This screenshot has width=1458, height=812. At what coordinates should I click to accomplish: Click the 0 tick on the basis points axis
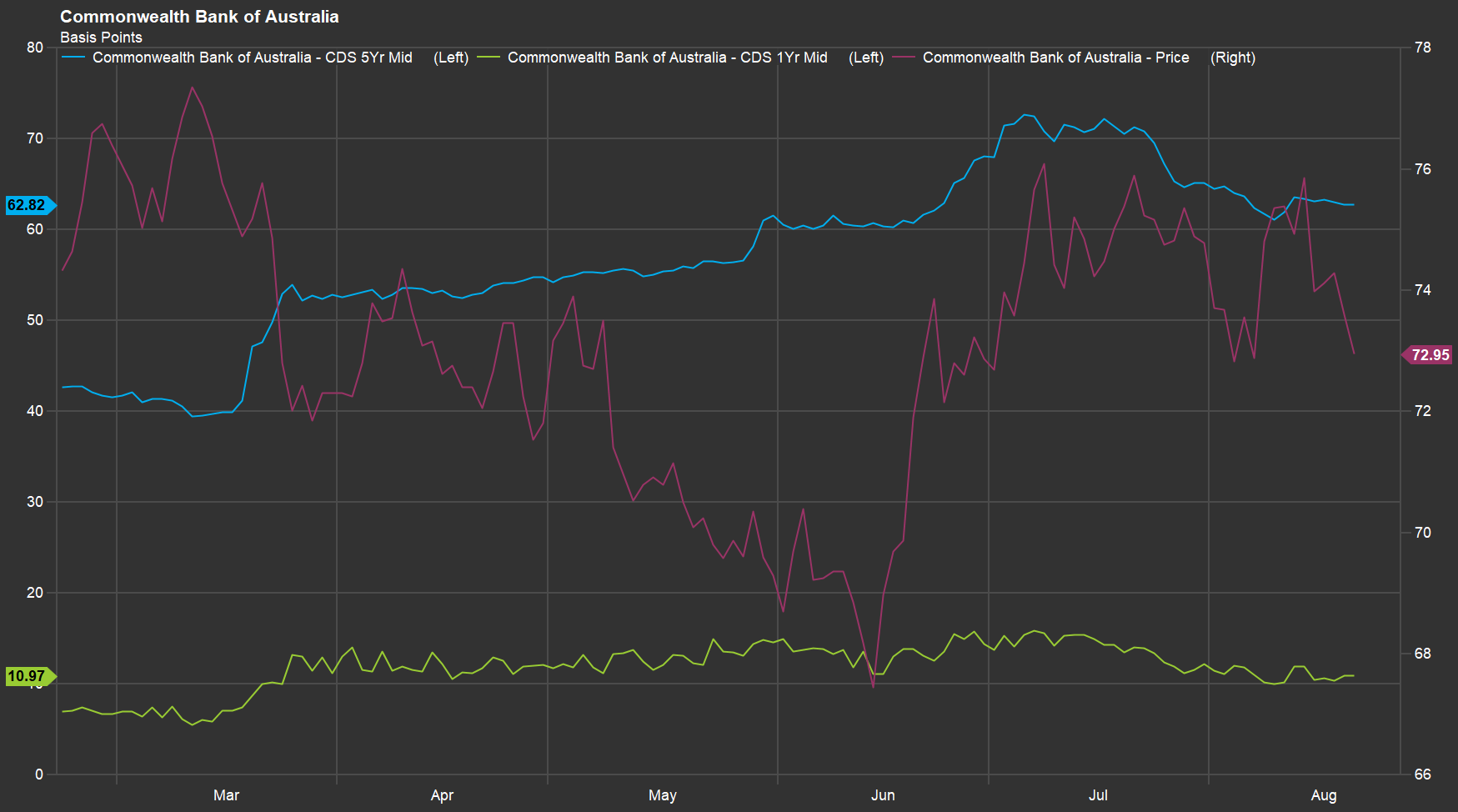[x=39, y=774]
